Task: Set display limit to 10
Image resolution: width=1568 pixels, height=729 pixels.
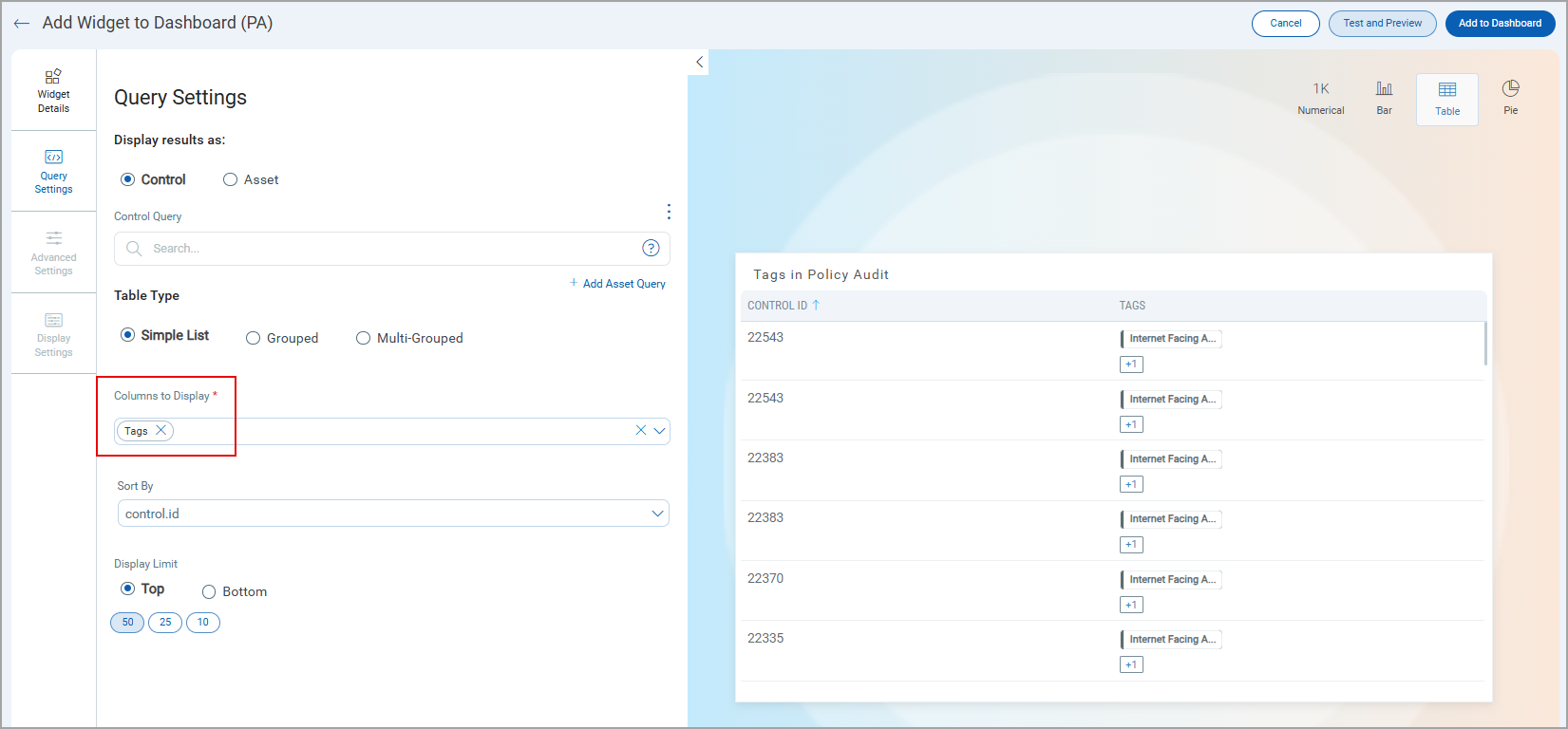Action: (203, 623)
